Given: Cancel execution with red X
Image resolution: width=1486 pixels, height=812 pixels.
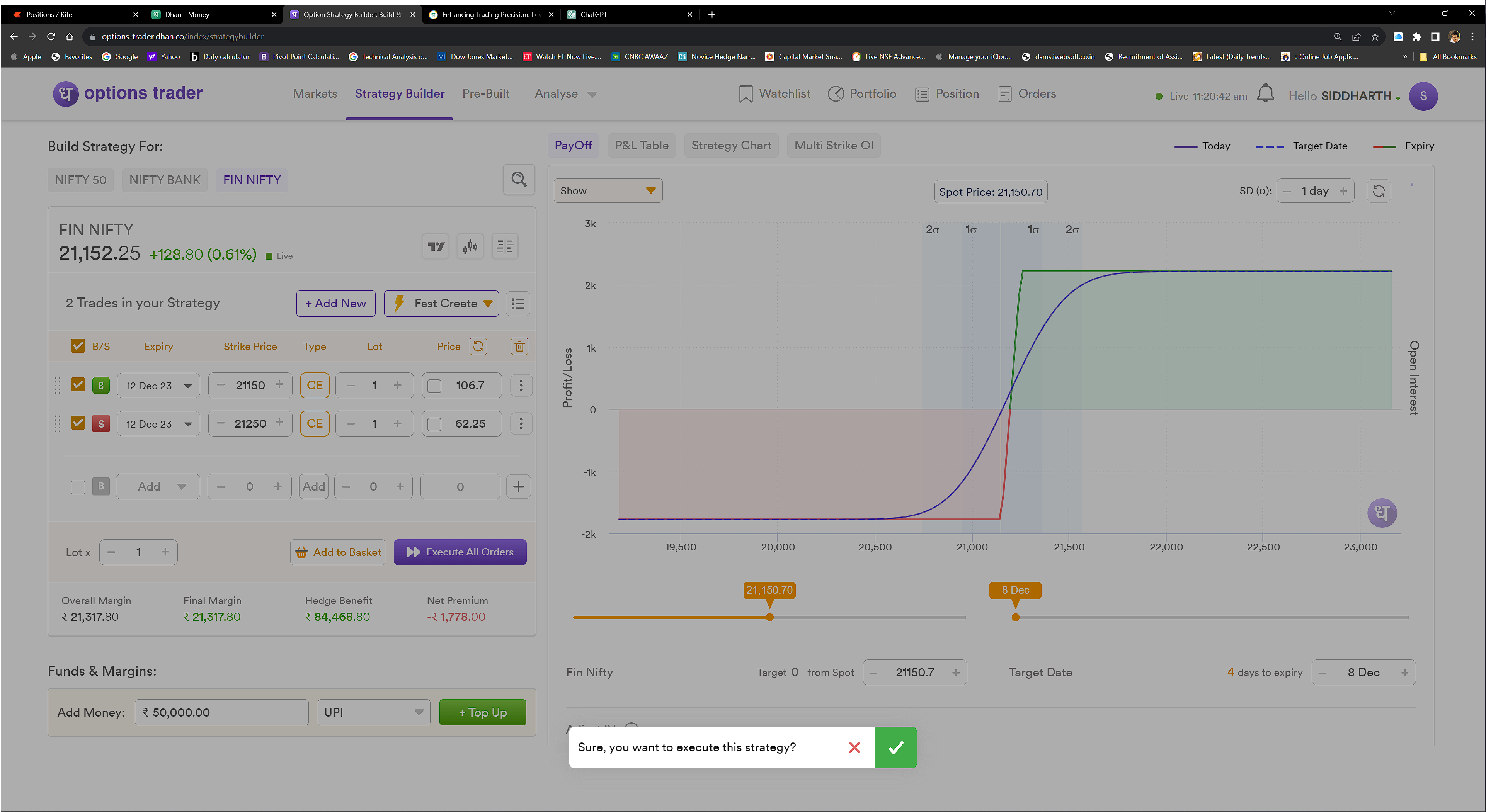Looking at the screenshot, I should click(854, 747).
